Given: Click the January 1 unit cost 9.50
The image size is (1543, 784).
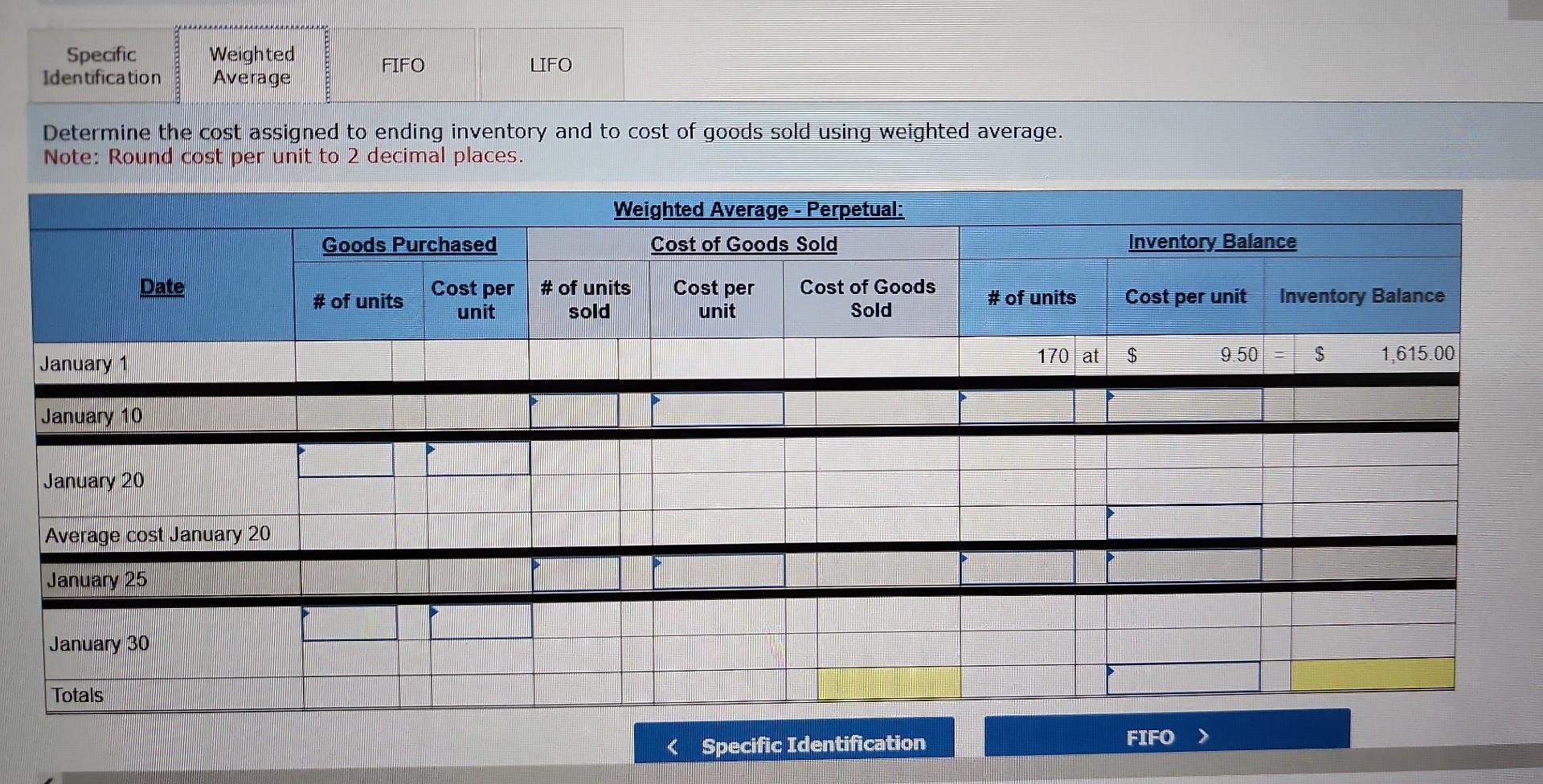Looking at the screenshot, I should click(1239, 354).
